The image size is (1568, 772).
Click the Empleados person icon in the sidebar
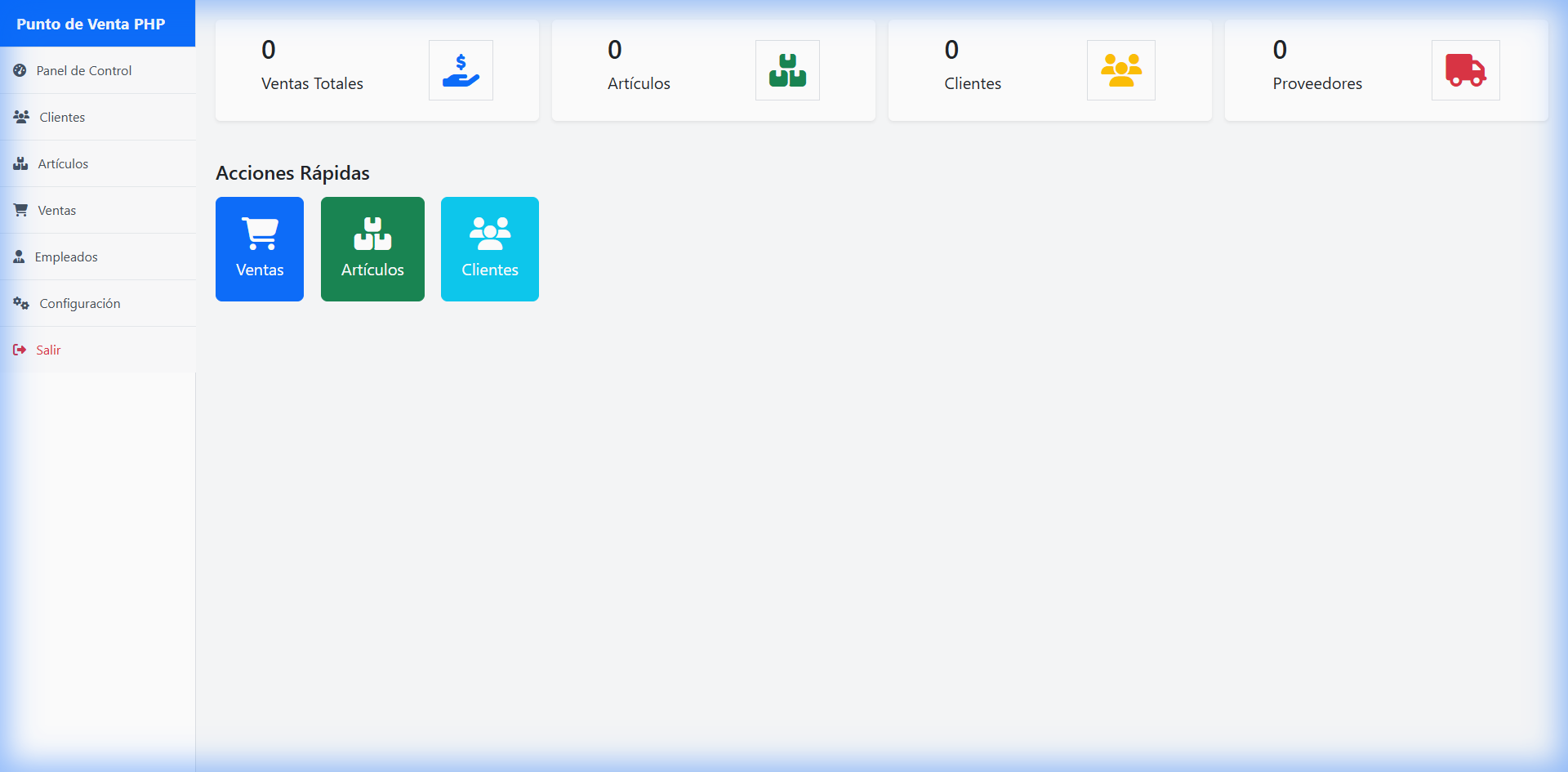point(19,256)
